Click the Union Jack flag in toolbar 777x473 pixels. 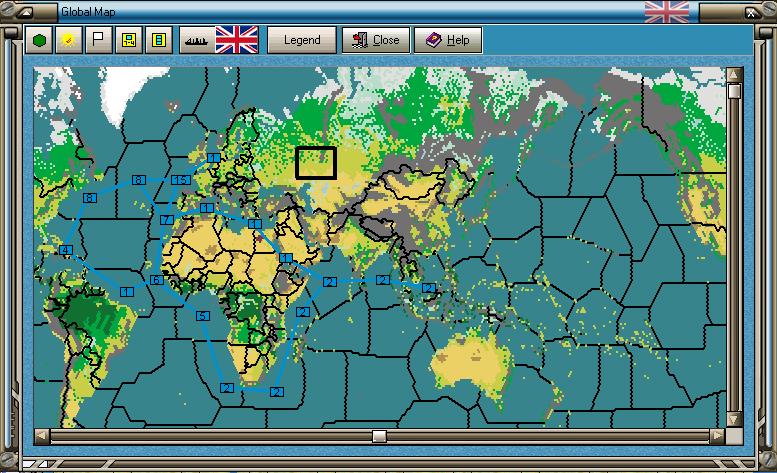[x=237, y=40]
